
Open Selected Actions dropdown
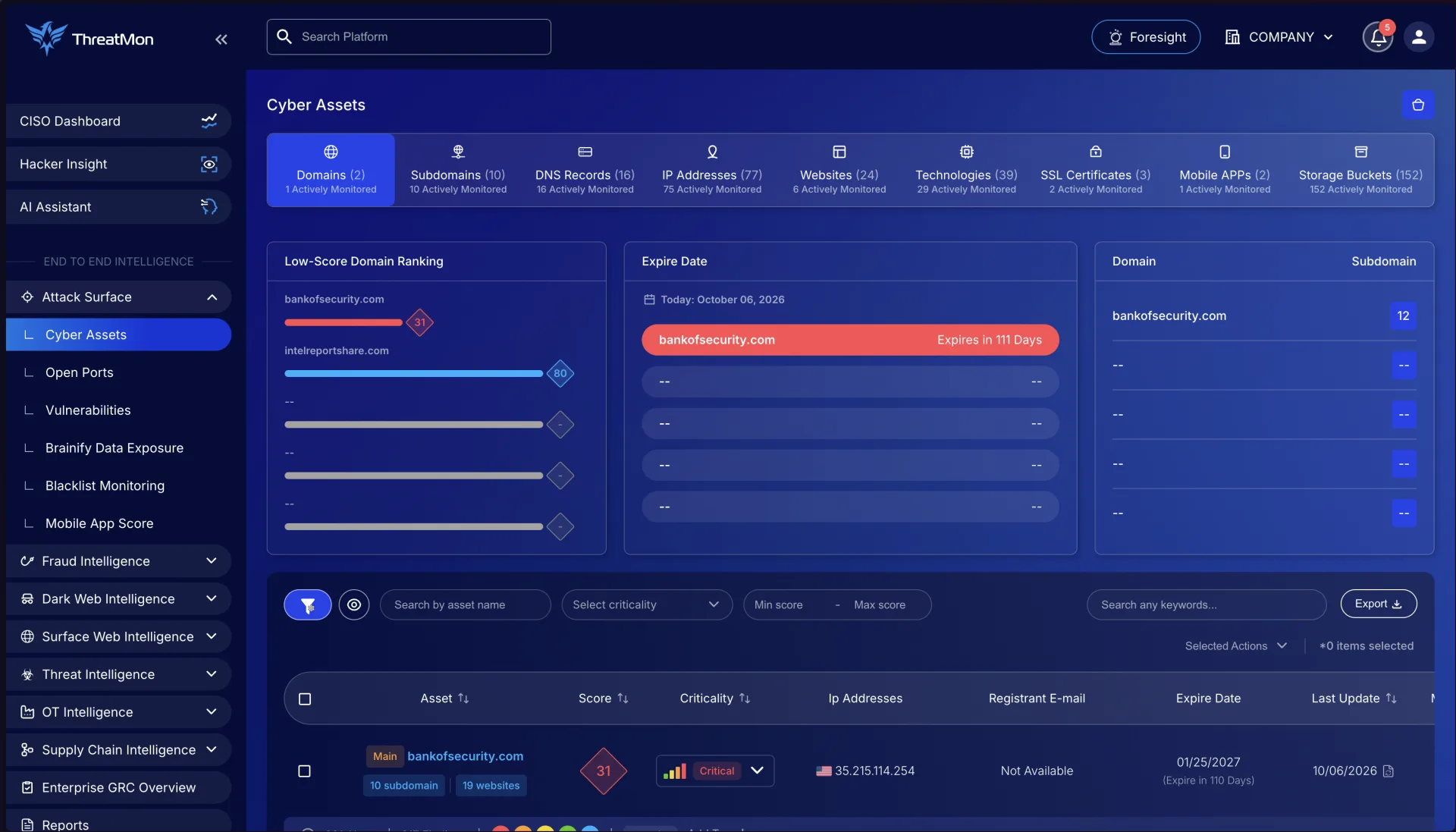point(1236,645)
